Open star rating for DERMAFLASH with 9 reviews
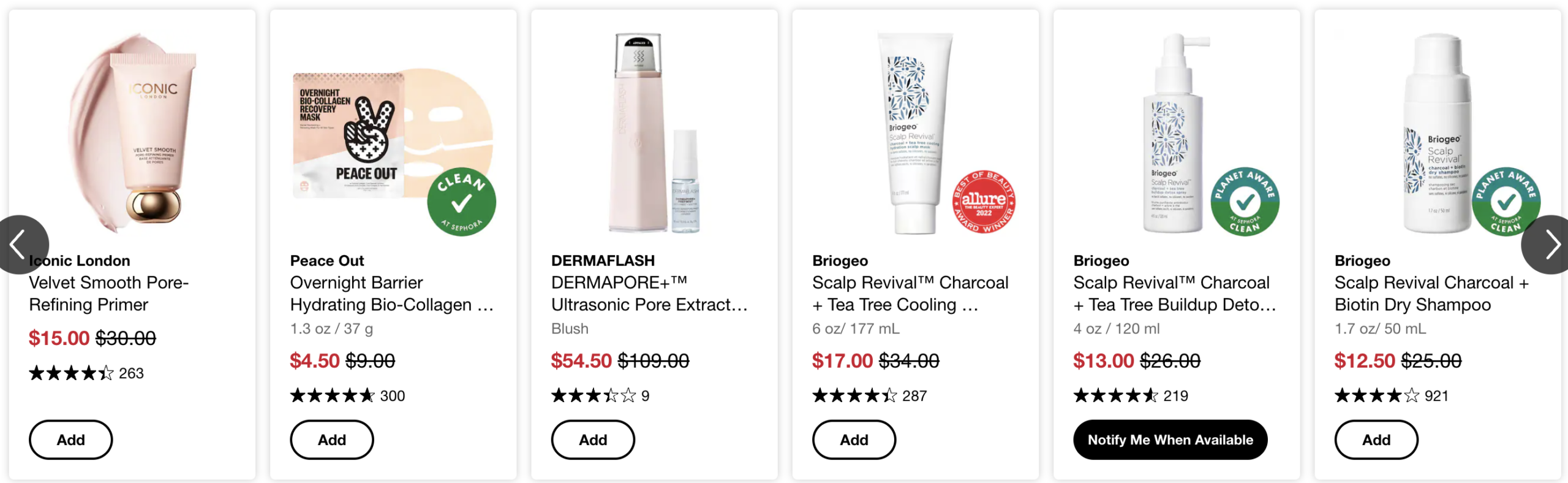 [594, 395]
